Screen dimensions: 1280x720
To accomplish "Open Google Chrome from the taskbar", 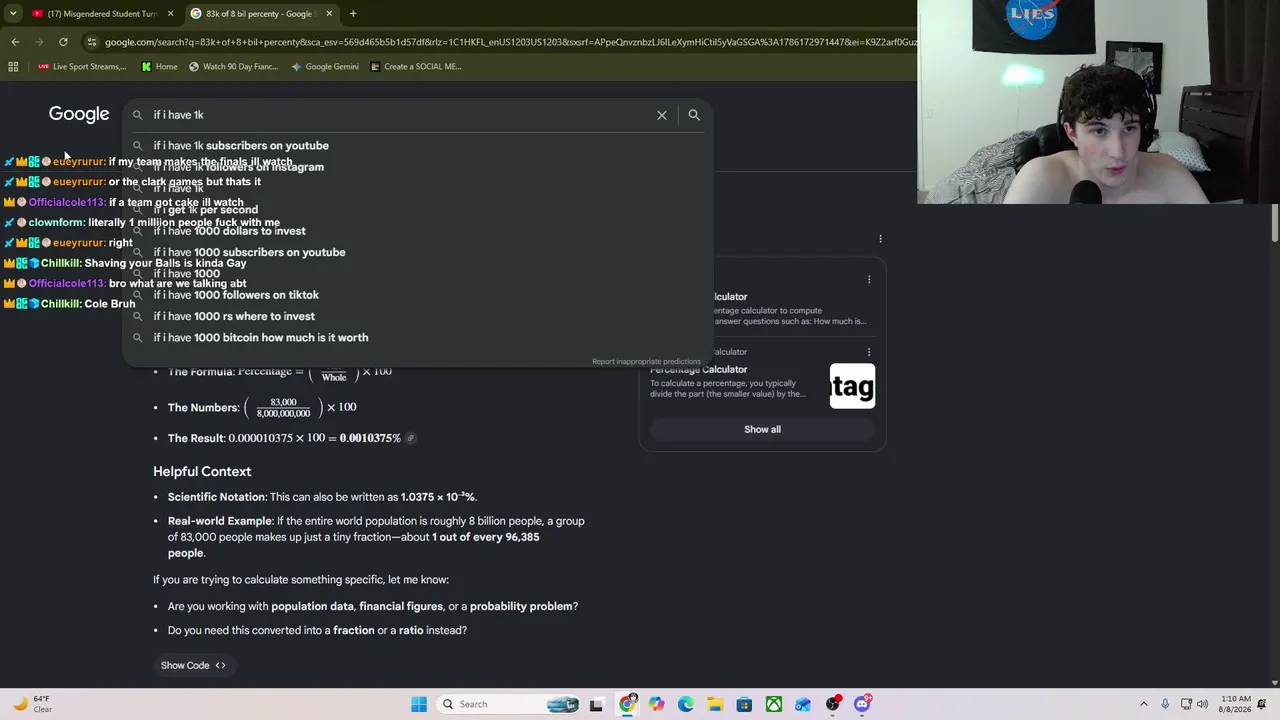I will pos(627,704).
